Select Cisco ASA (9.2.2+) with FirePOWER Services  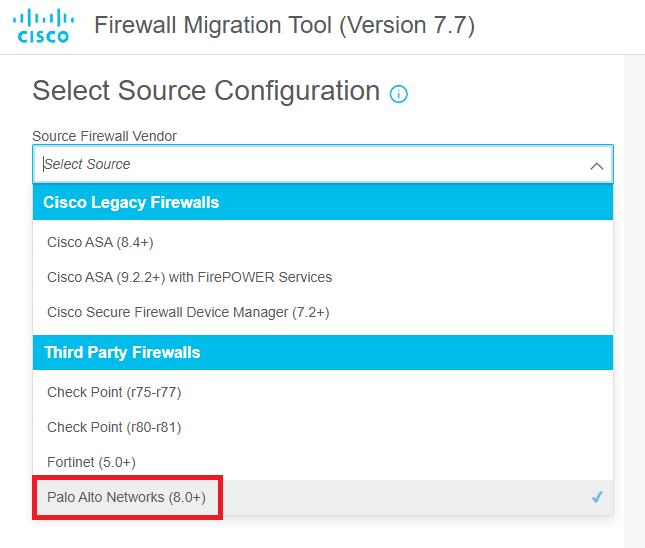point(323,277)
